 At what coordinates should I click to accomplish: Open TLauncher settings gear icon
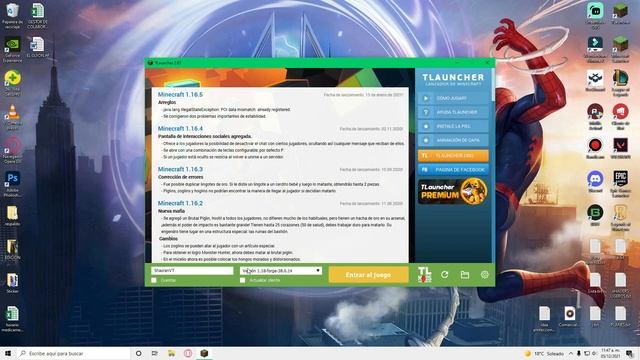[484, 275]
